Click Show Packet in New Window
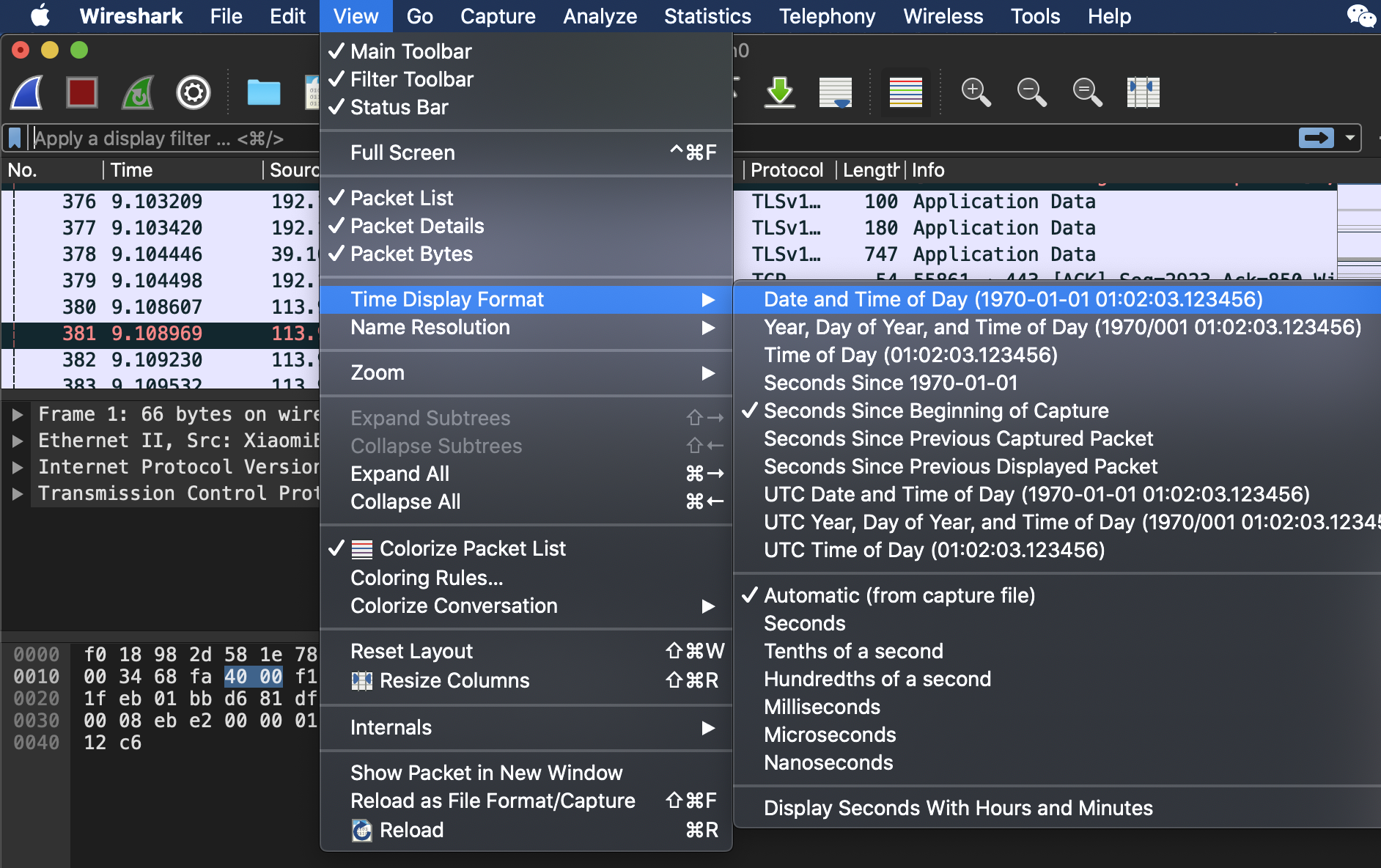 (x=526, y=773)
